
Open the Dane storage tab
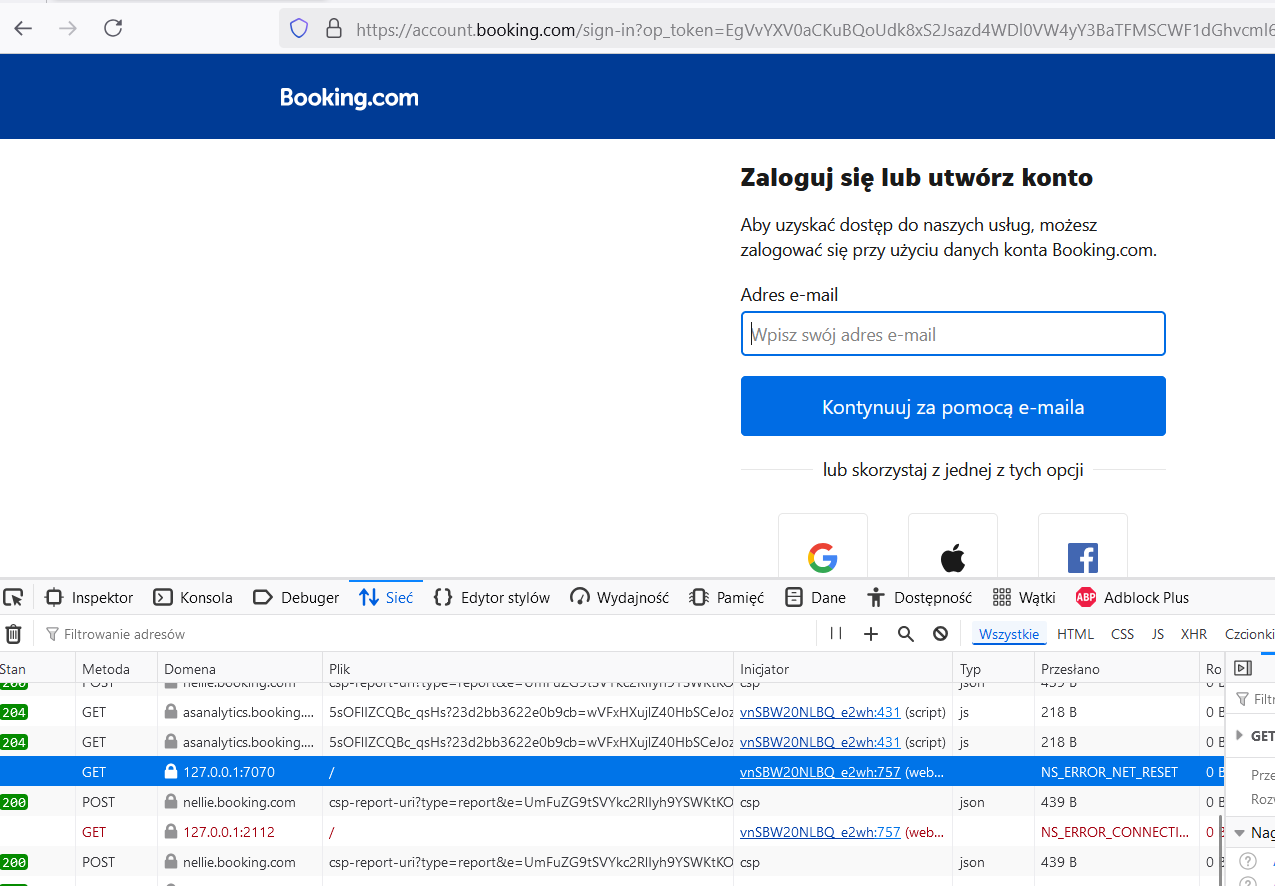(816, 598)
